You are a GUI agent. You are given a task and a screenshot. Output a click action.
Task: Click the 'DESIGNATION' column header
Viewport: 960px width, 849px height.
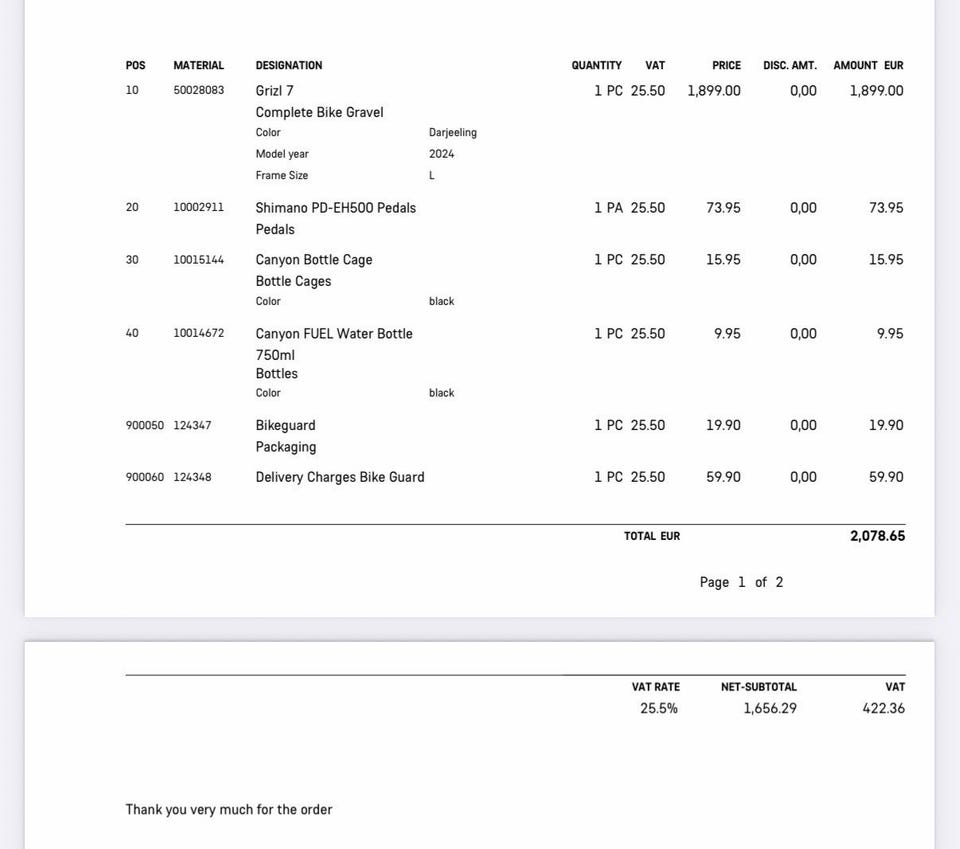click(289, 65)
